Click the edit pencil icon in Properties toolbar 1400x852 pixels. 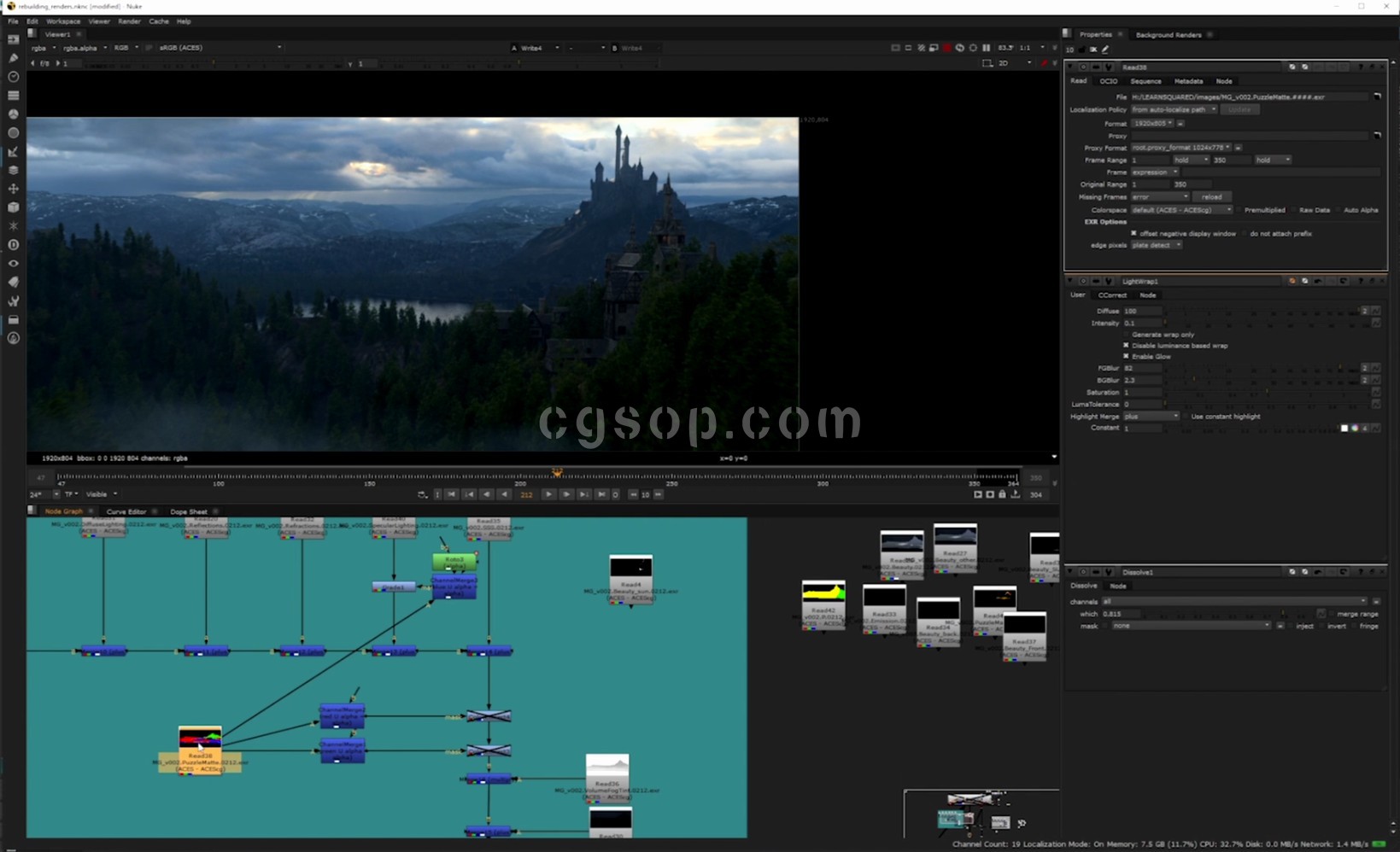point(1105,50)
